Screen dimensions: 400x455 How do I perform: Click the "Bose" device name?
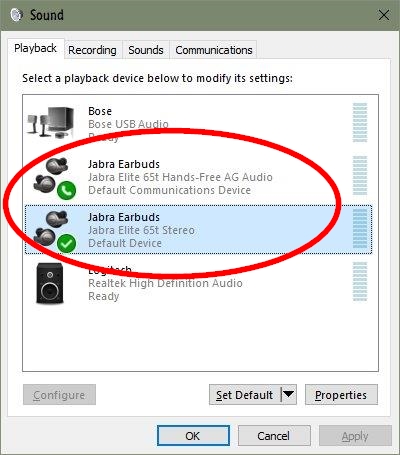click(100, 111)
